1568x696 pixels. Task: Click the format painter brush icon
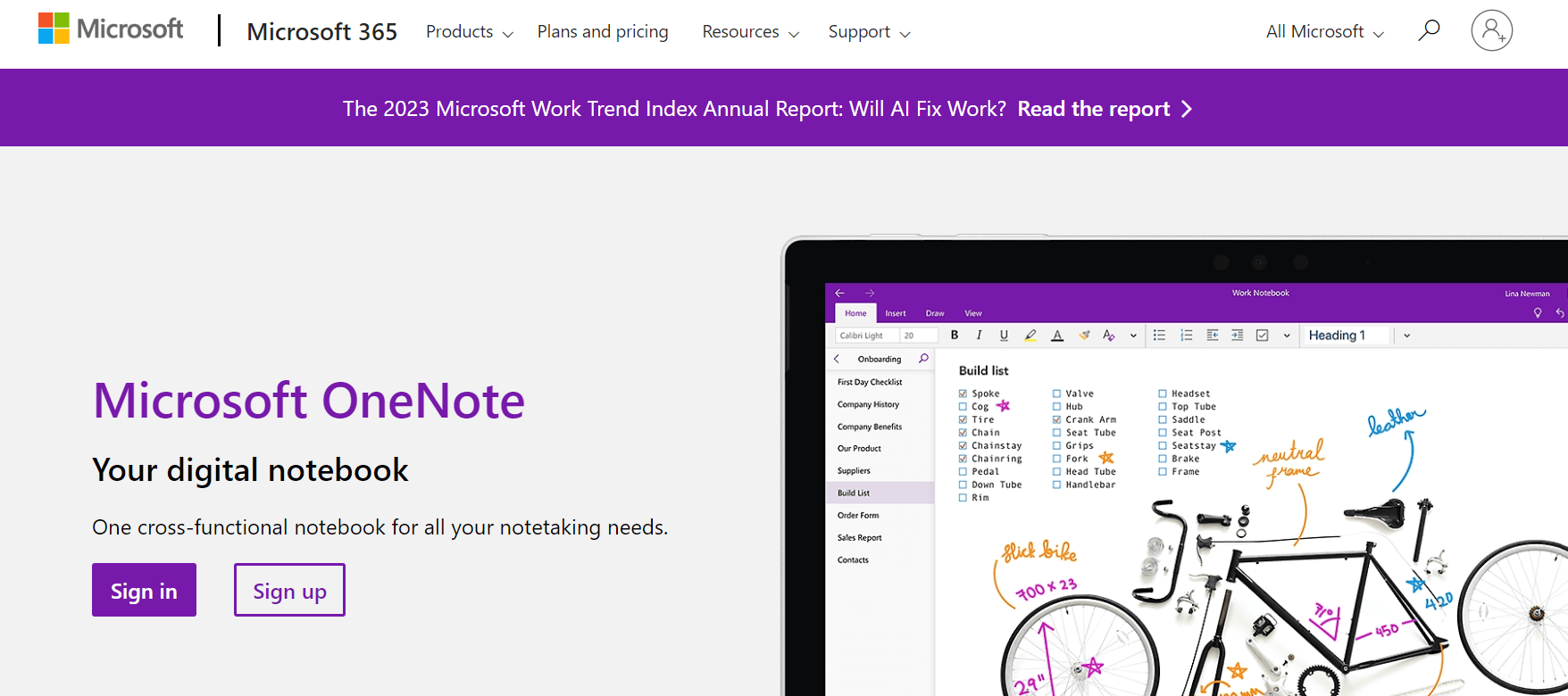point(1084,336)
